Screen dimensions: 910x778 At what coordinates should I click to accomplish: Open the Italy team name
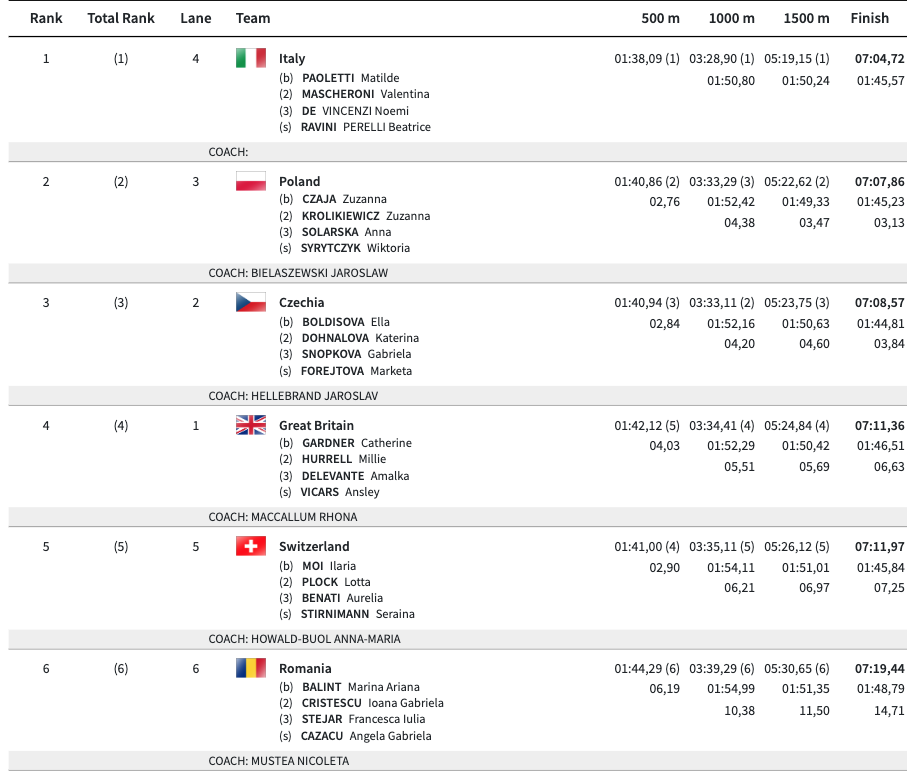292,59
